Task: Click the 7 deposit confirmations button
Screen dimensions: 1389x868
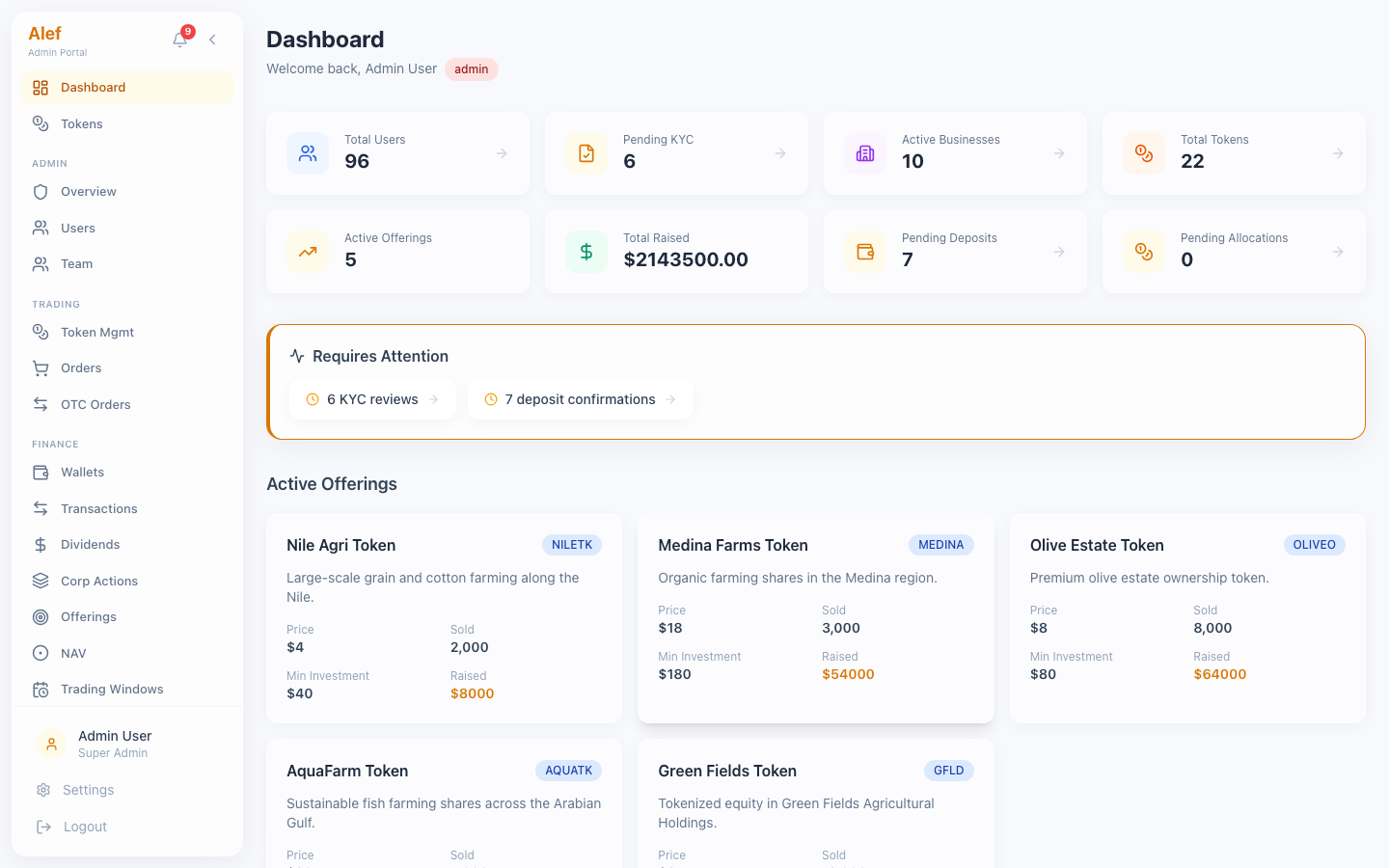Action: [x=580, y=398]
